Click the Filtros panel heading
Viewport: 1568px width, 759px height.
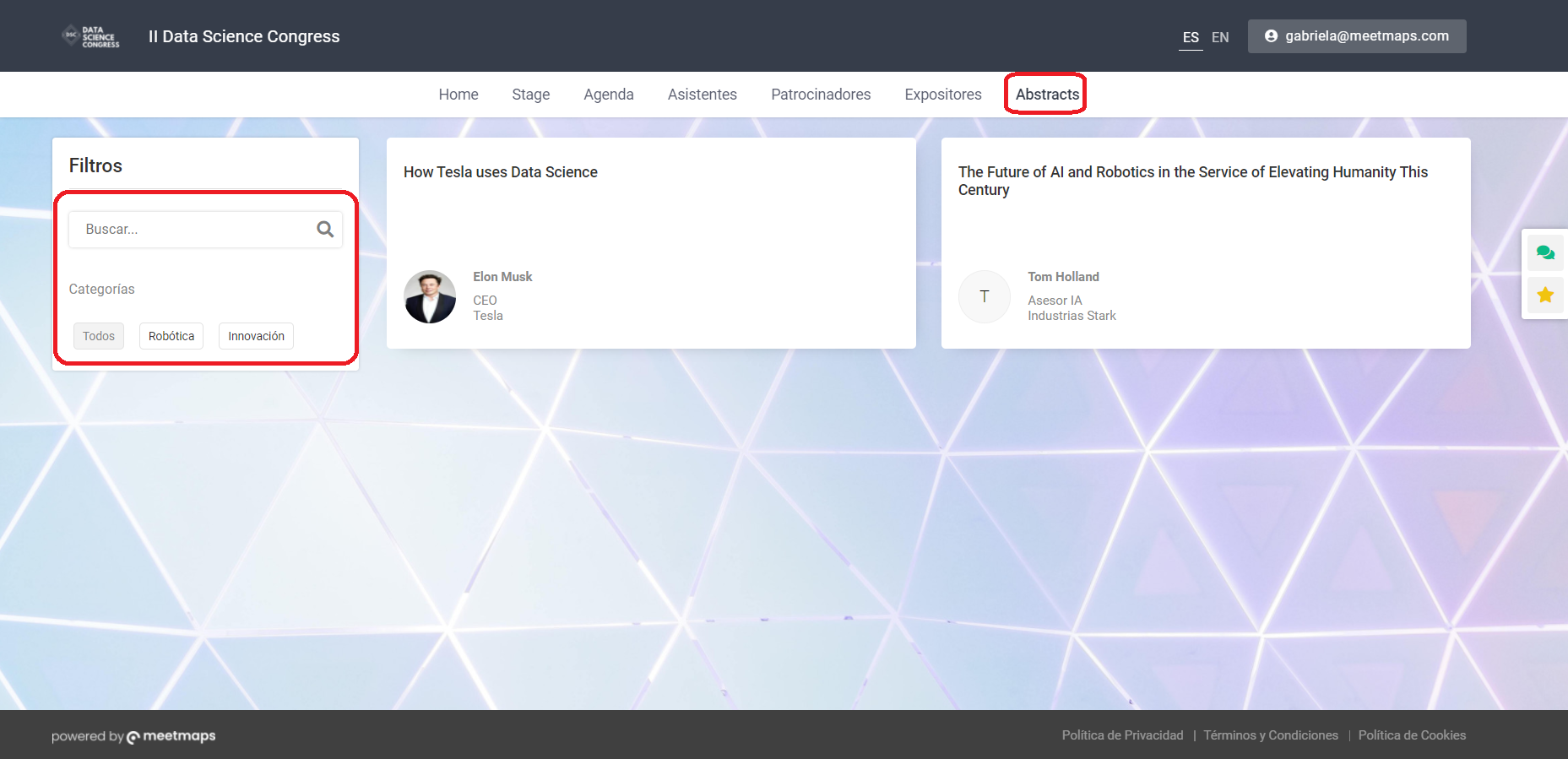point(95,165)
